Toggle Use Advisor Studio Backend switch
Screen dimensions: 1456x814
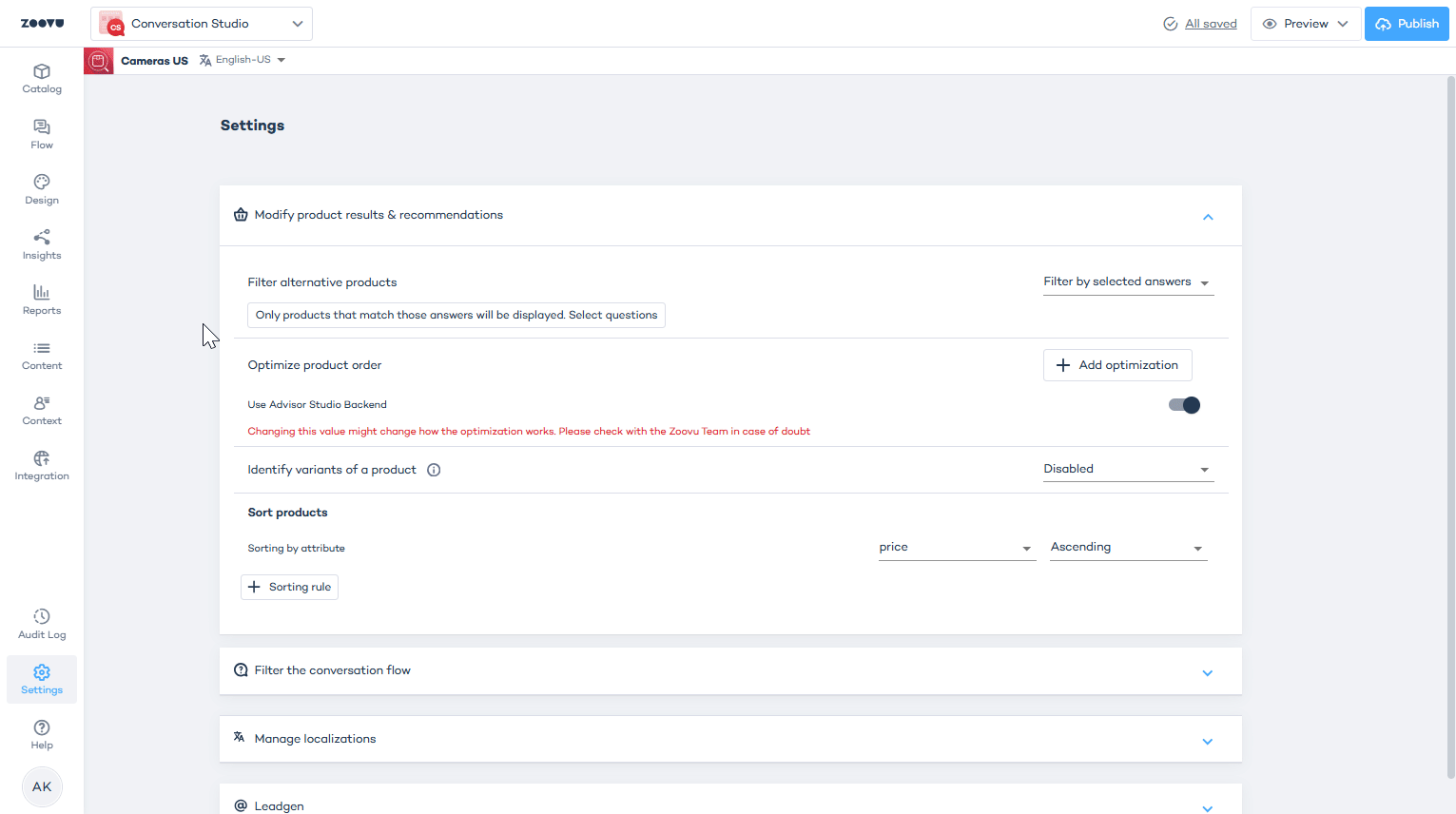tap(1184, 405)
